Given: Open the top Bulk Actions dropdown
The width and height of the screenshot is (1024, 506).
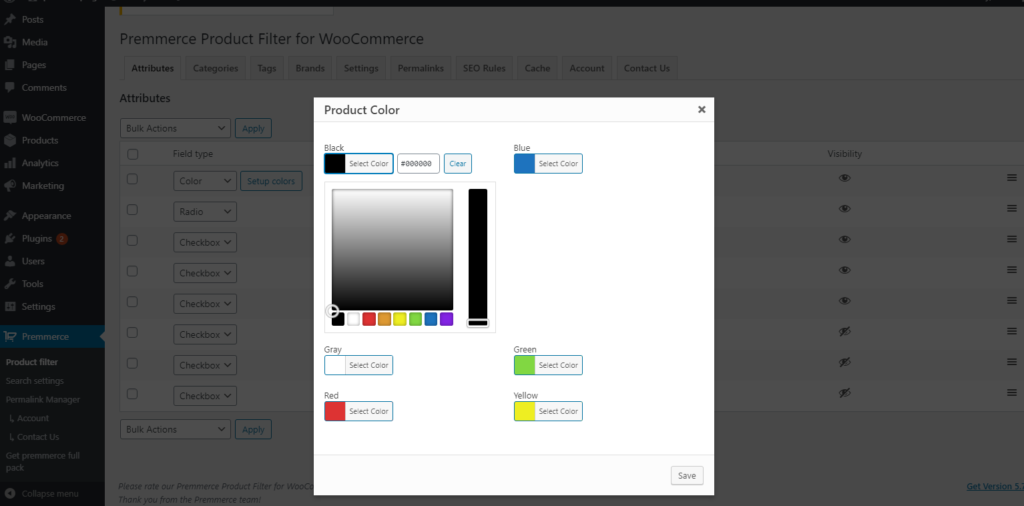Looking at the screenshot, I should point(175,128).
